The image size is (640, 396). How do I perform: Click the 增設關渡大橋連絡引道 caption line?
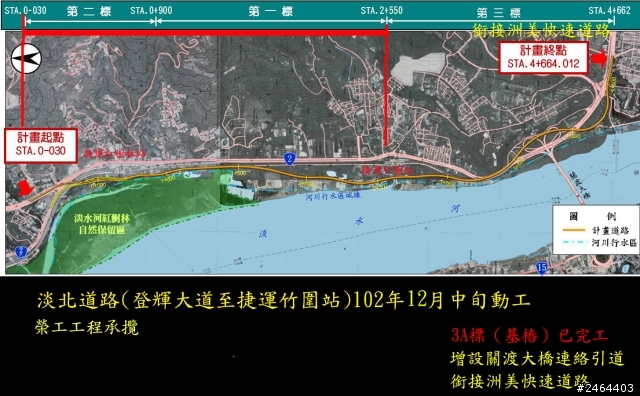(x=537, y=358)
